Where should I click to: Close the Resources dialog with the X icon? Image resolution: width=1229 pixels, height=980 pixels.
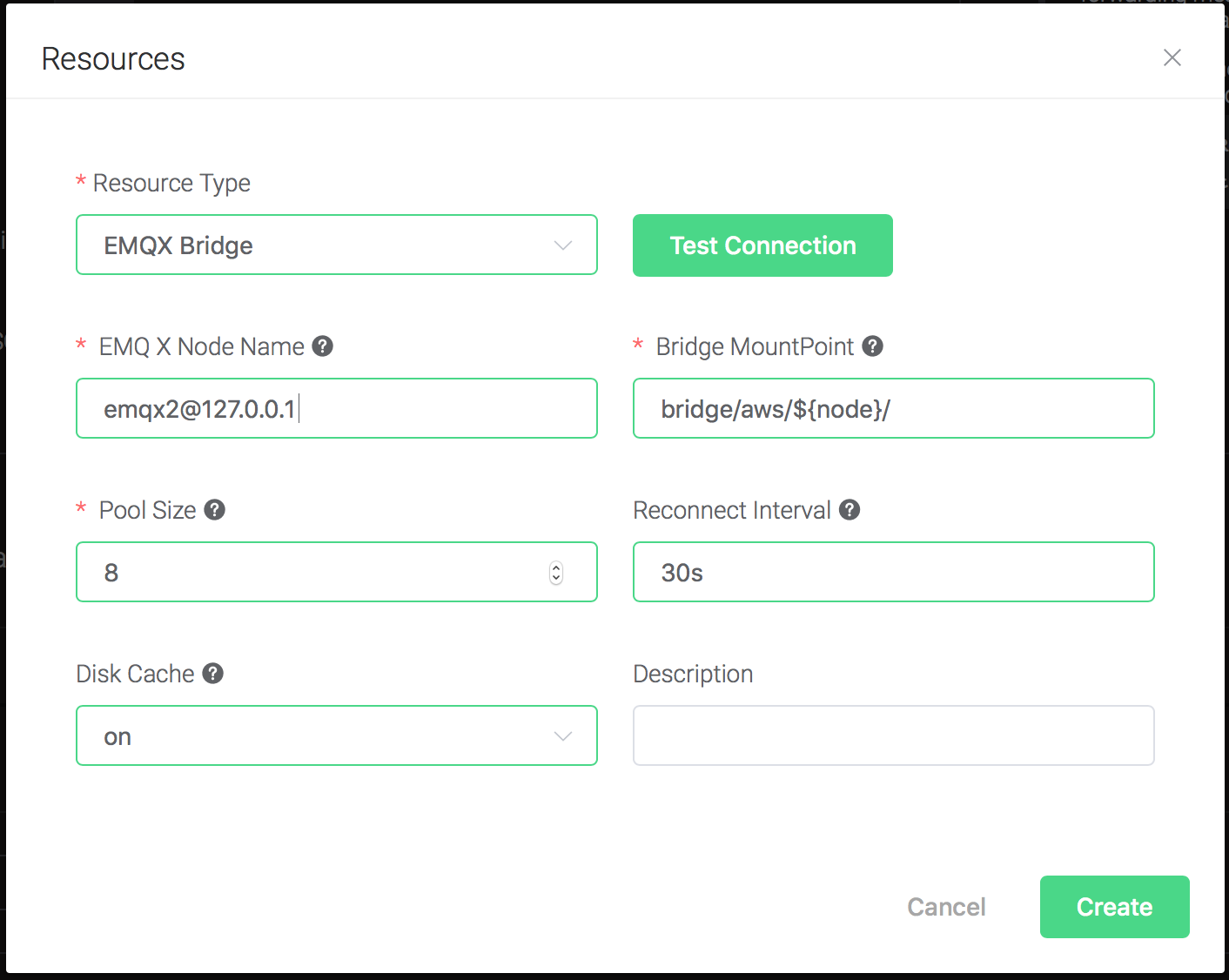(x=1172, y=57)
